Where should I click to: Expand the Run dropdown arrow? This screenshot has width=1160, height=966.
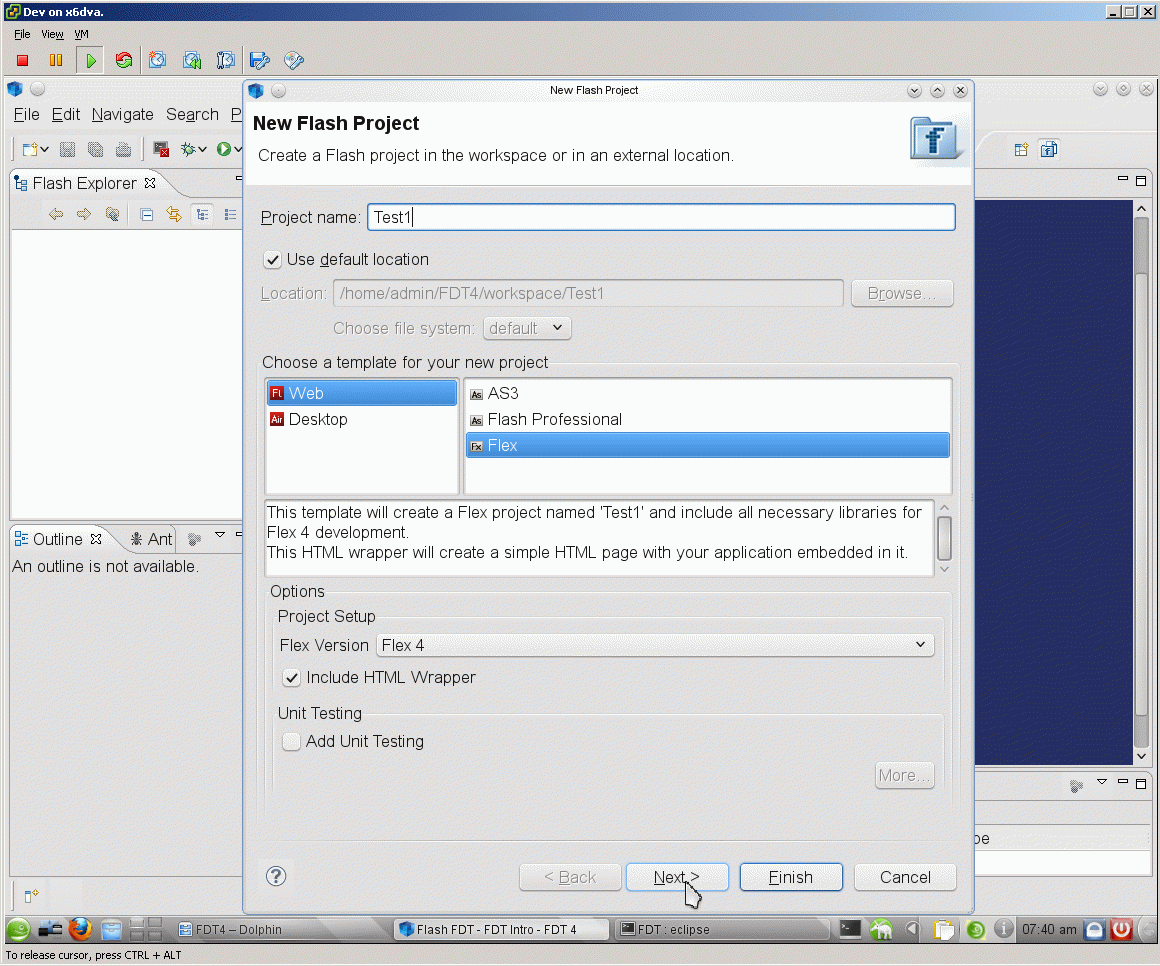pos(237,149)
